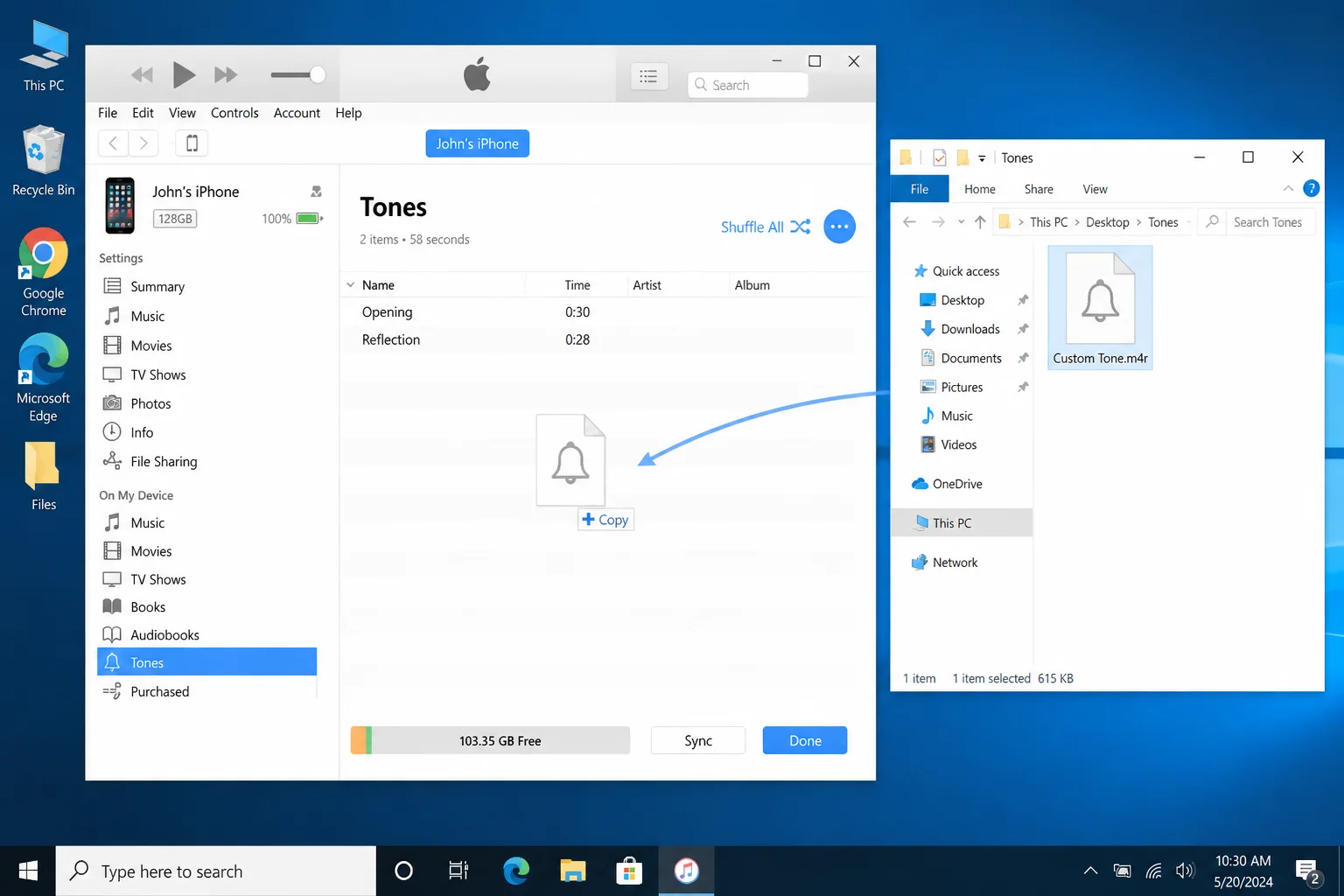The height and width of the screenshot is (896, 1344).
Task: Click the Album column header
Action: [x=752, y=285]
